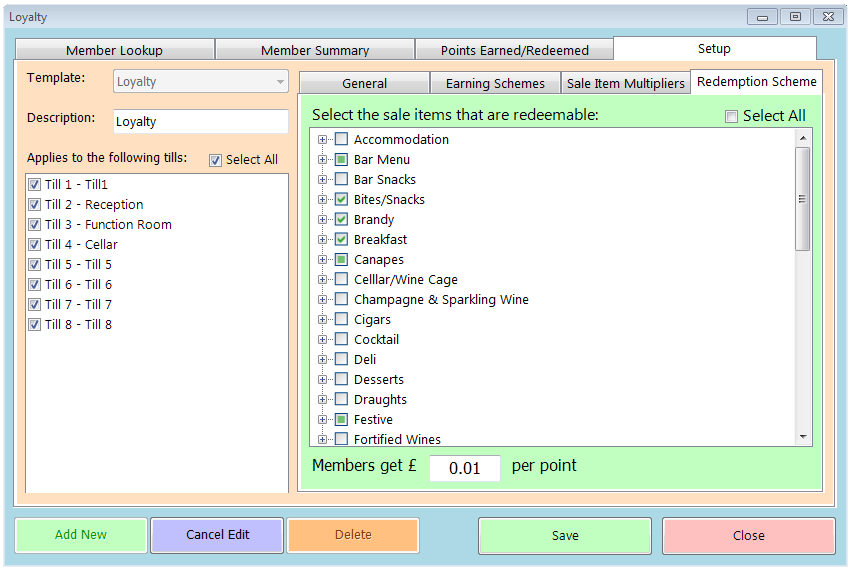The image size is (853, 570).
Task: Open Sale Item Multipliers tab
Action: (626, 83)
